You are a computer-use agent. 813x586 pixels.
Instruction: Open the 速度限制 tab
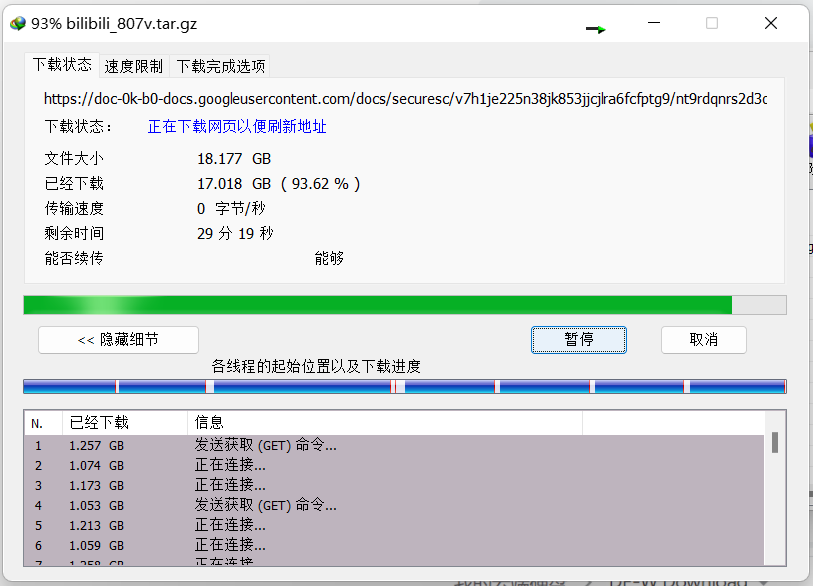click(134, 66)
